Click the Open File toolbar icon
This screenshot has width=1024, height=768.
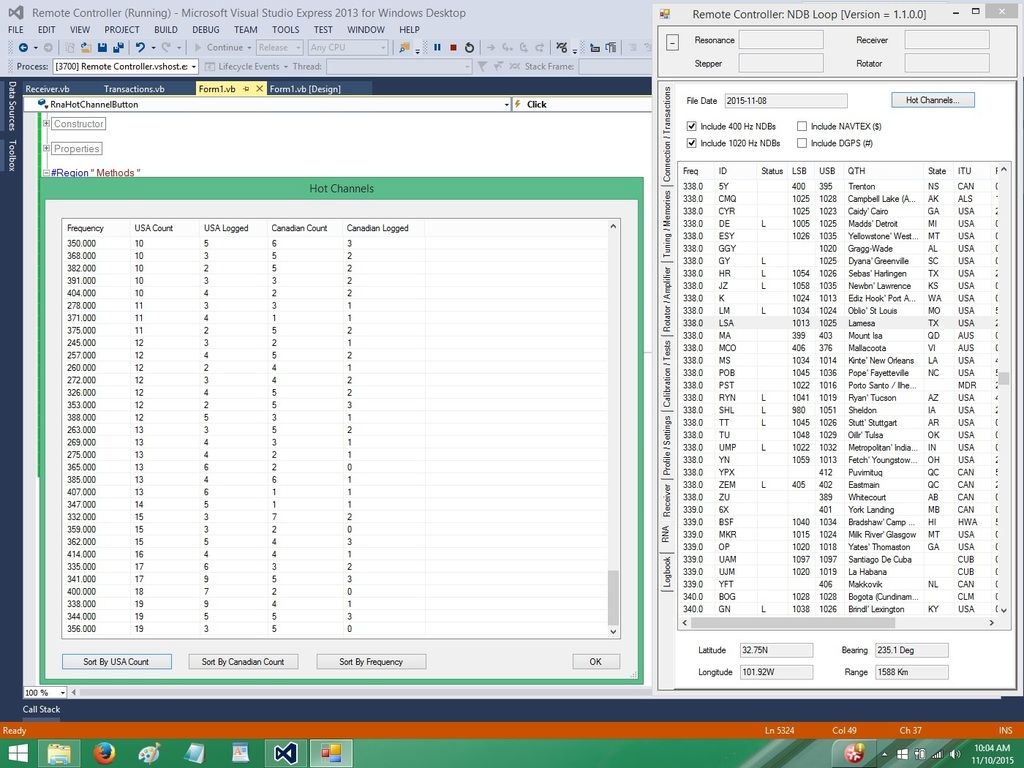pyautogui.click(x=86, y=48)
